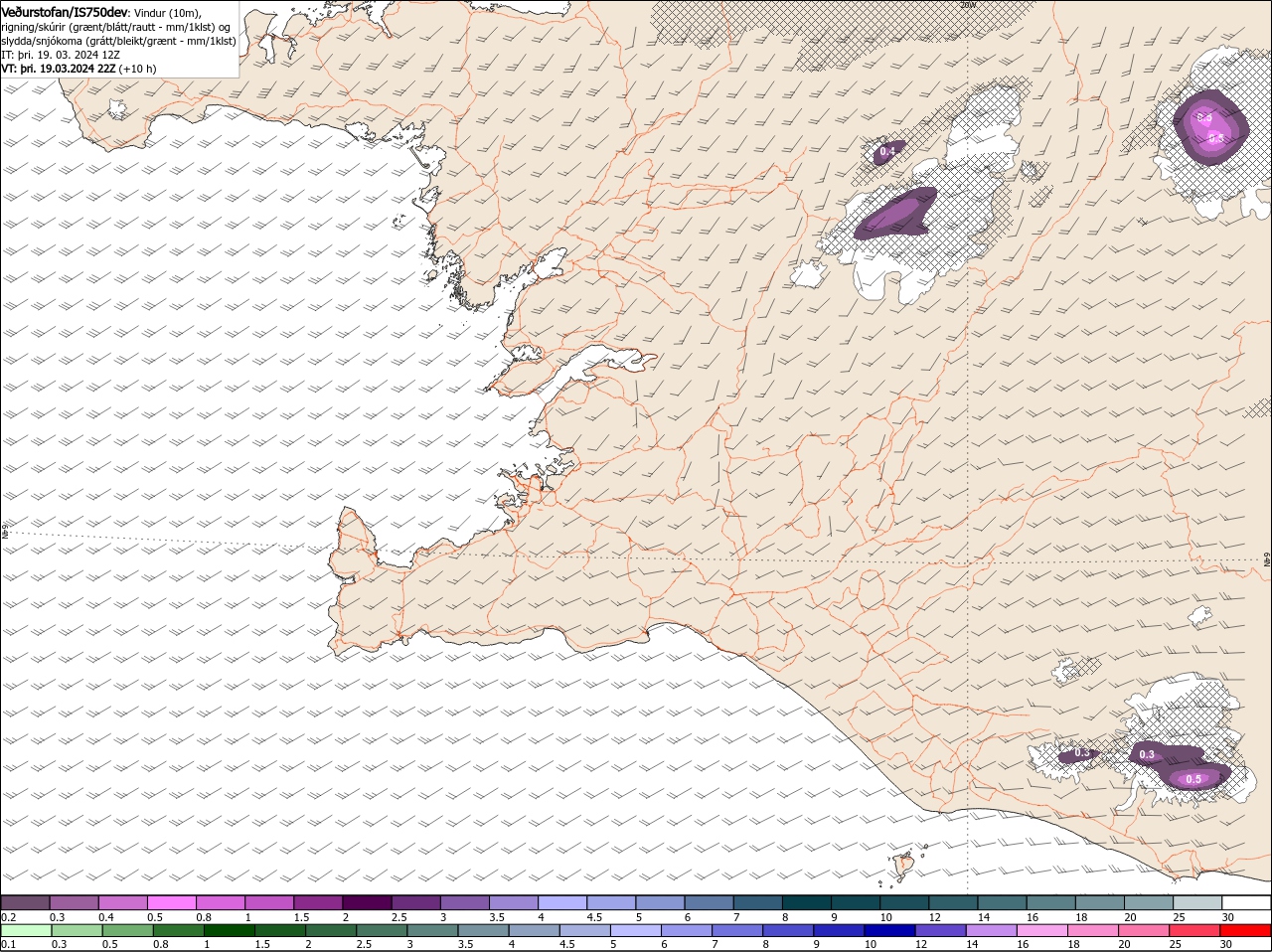Screen dimensions: 1272x952
Task: Click the navy rain swatch labeled 10
Action: pyautogui.click(x=890, y=930)
